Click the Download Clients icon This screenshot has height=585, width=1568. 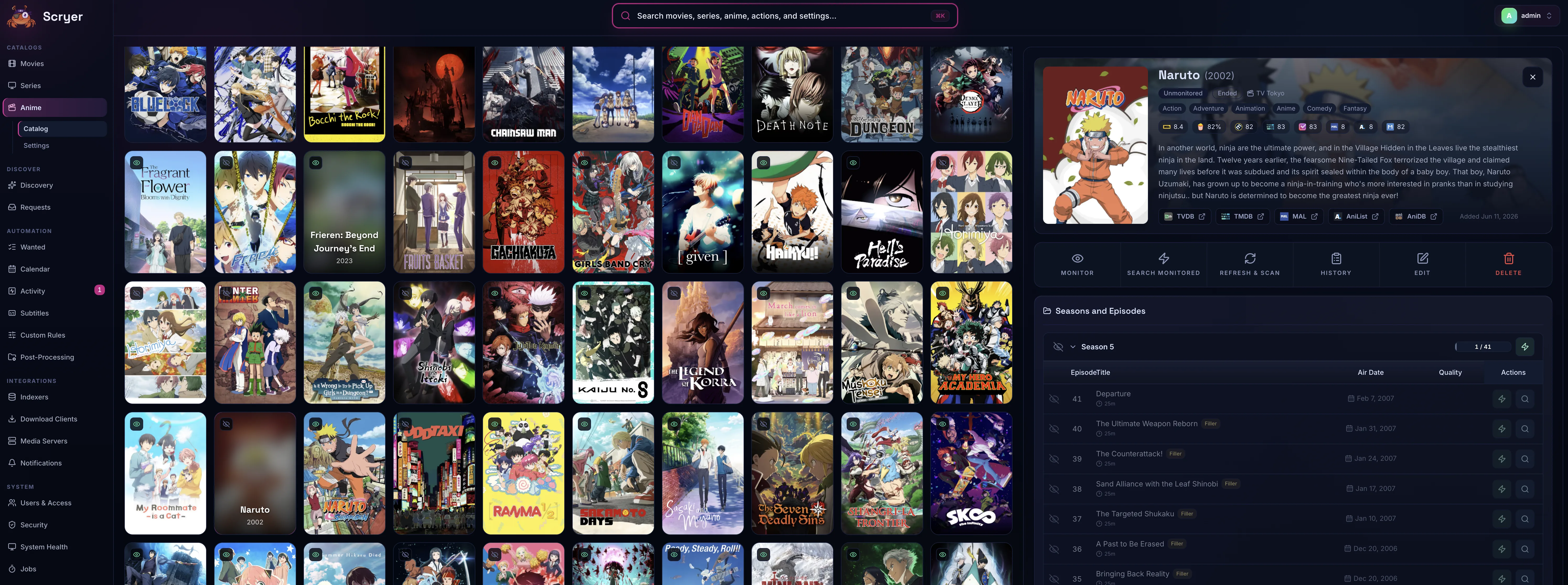pos(12,419)
